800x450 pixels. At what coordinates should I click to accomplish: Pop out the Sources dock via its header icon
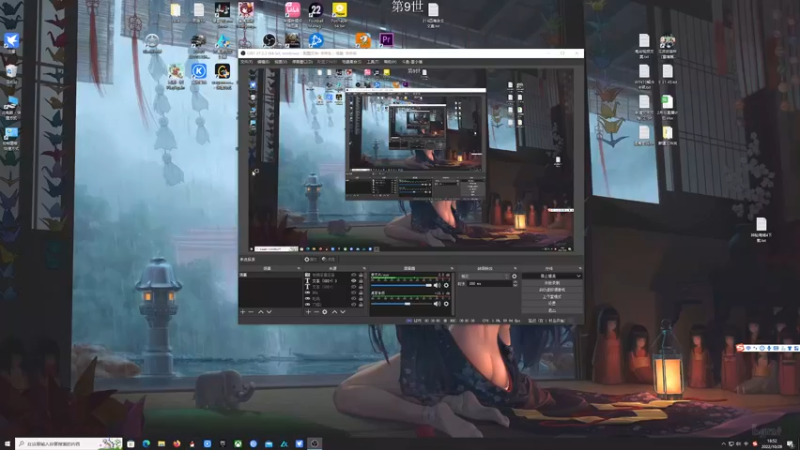pos(364,268)
